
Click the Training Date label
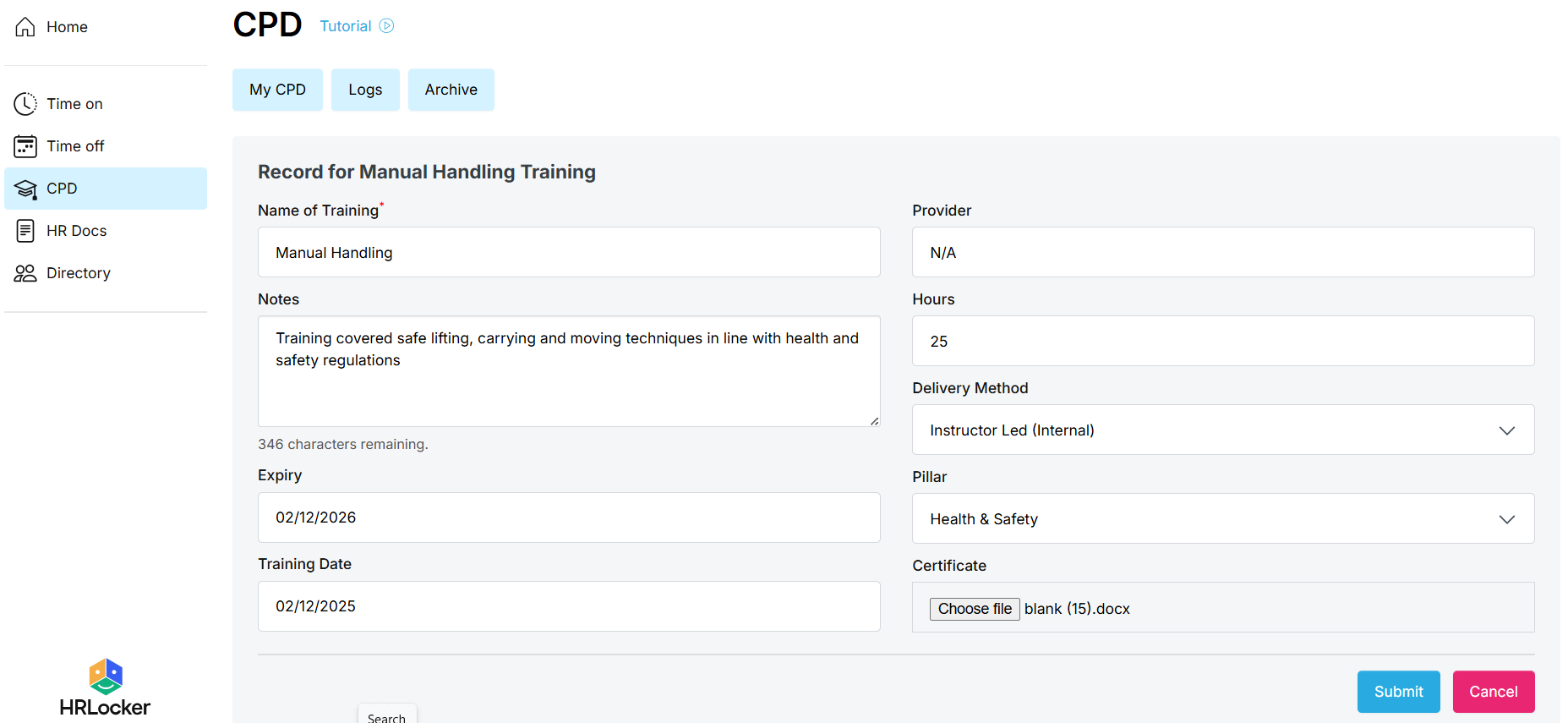point(304,564)
